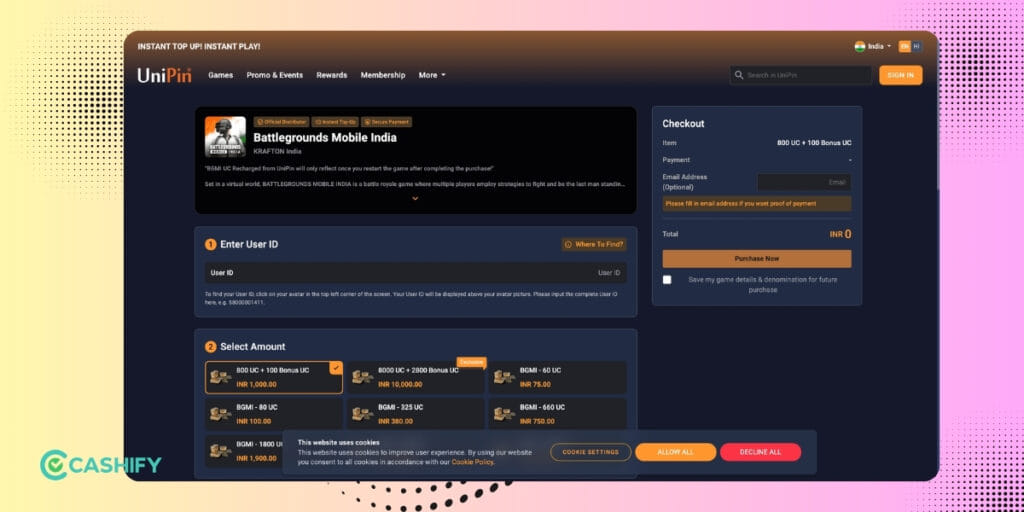The width and height of the screenshot is (1024, 512).
Task: Select the 8000 UC + 2800 Bonus UC option
Action: pyautogui.click(x=415, y=377)
